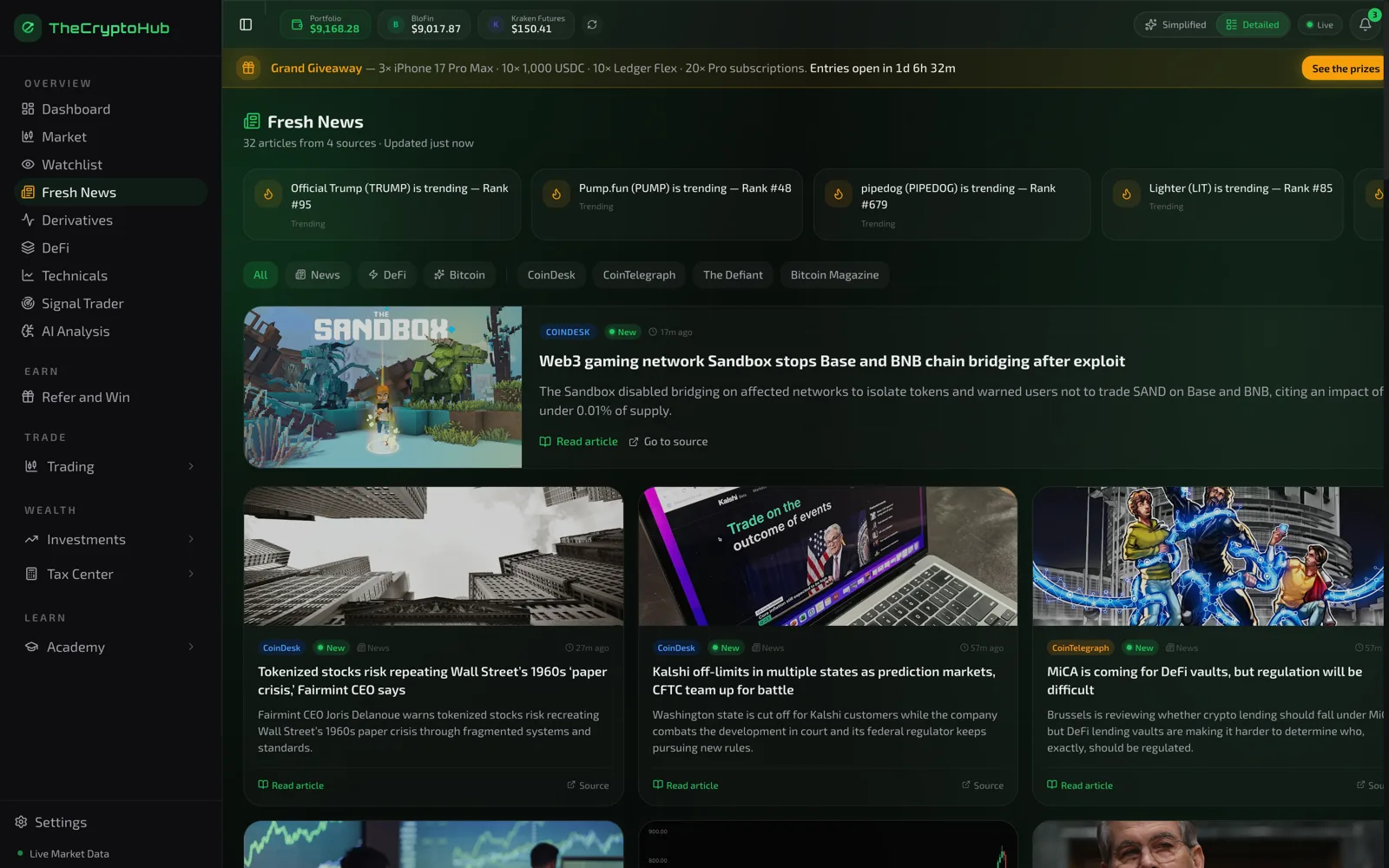Click the Portfolio wallet icon
1389x868 pixels.
coord(297,24)
